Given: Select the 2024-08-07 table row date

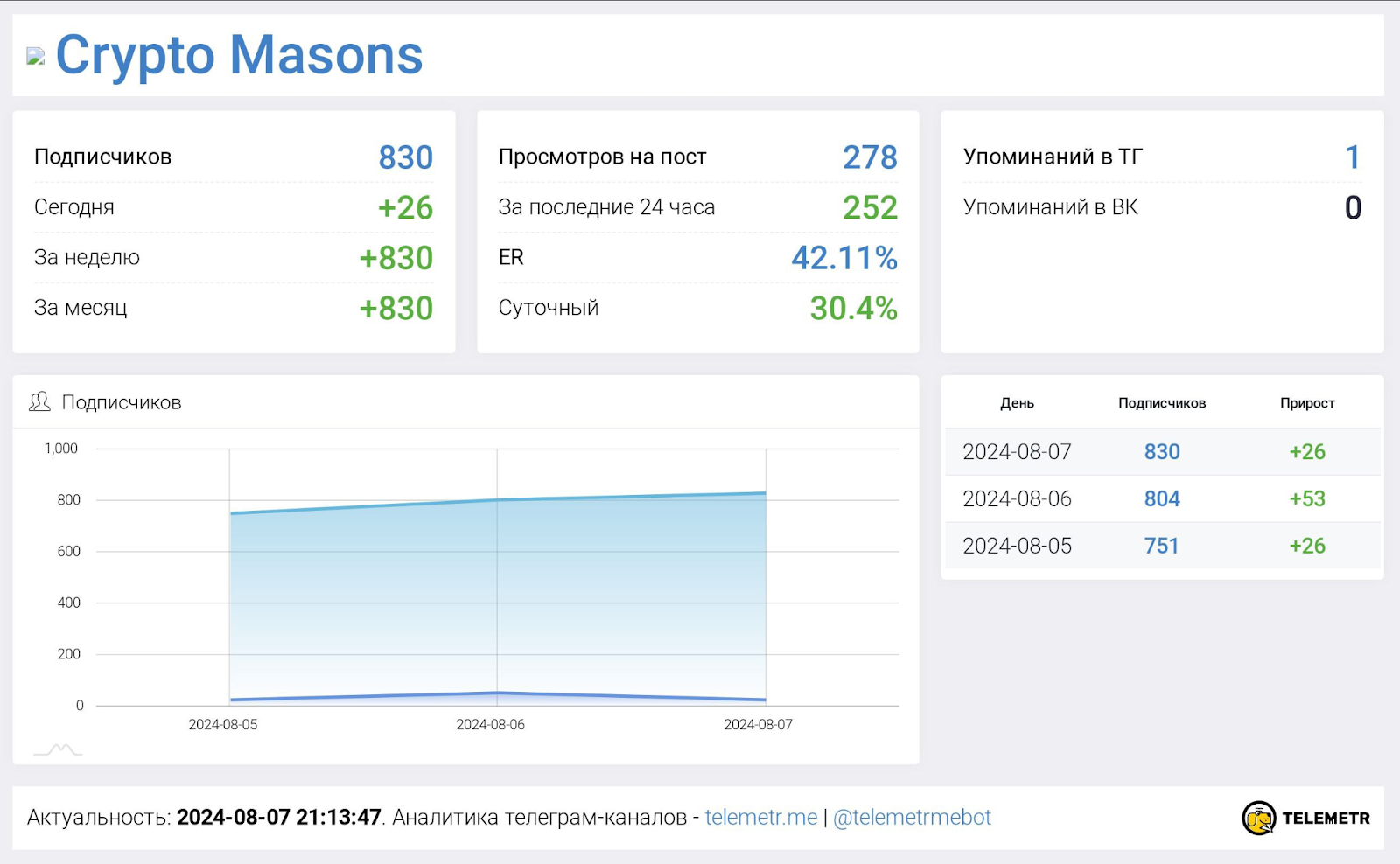Looking at the screenshot, I should [x=1017, y=452].
